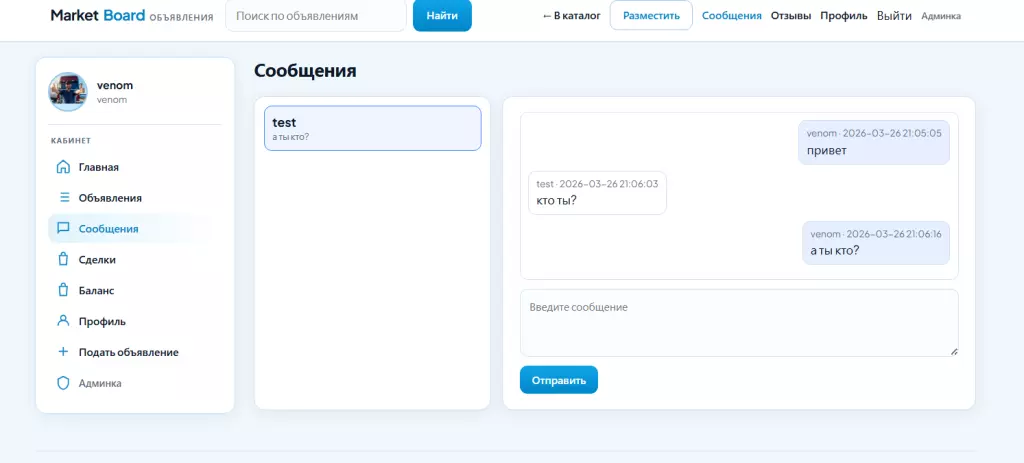Focus the Поиск по объявлениям search field
1024x463 pixels.
click(315, 16)
